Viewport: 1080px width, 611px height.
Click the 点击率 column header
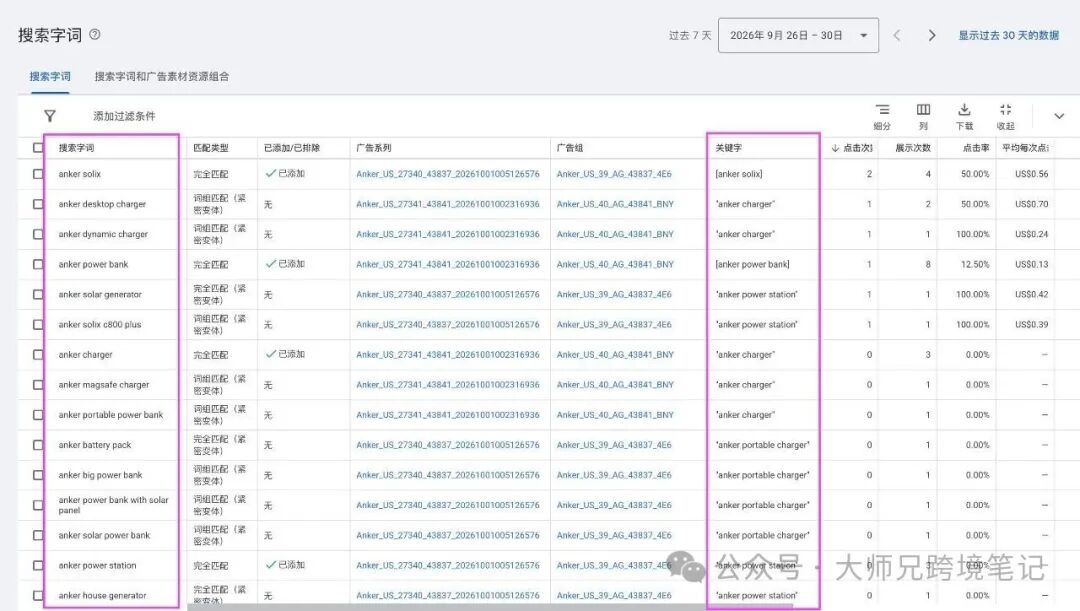976,148
